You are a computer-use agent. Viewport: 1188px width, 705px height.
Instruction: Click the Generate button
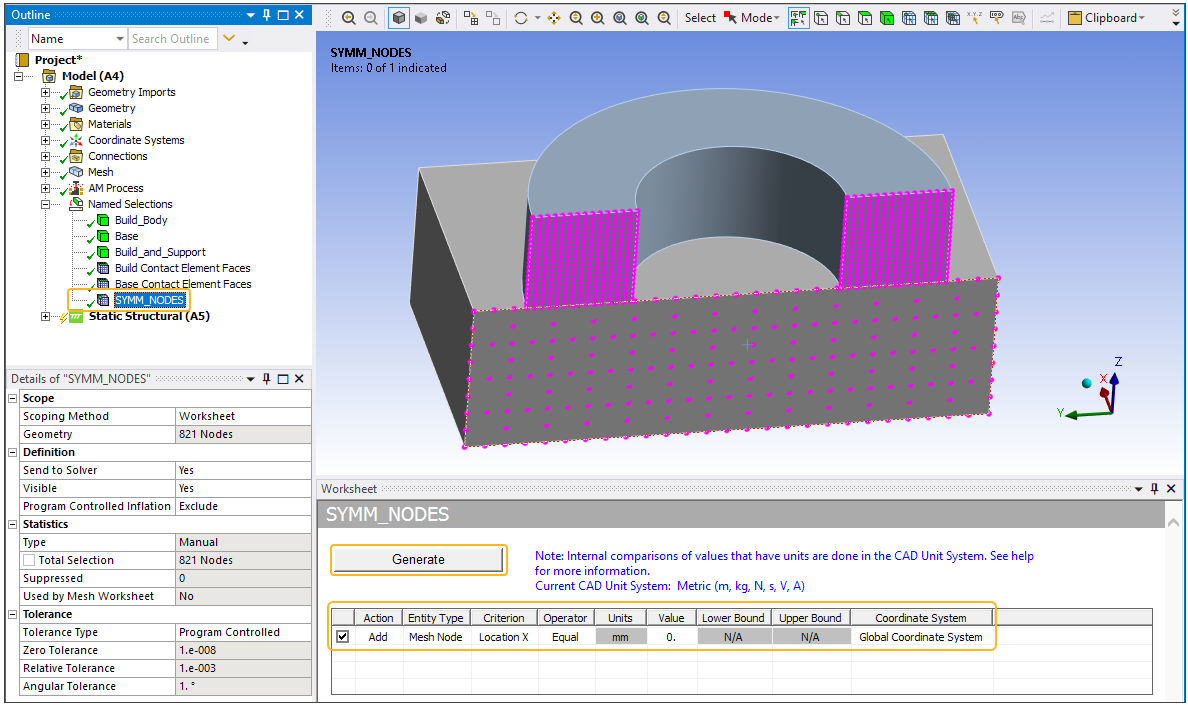coord(418,560)
